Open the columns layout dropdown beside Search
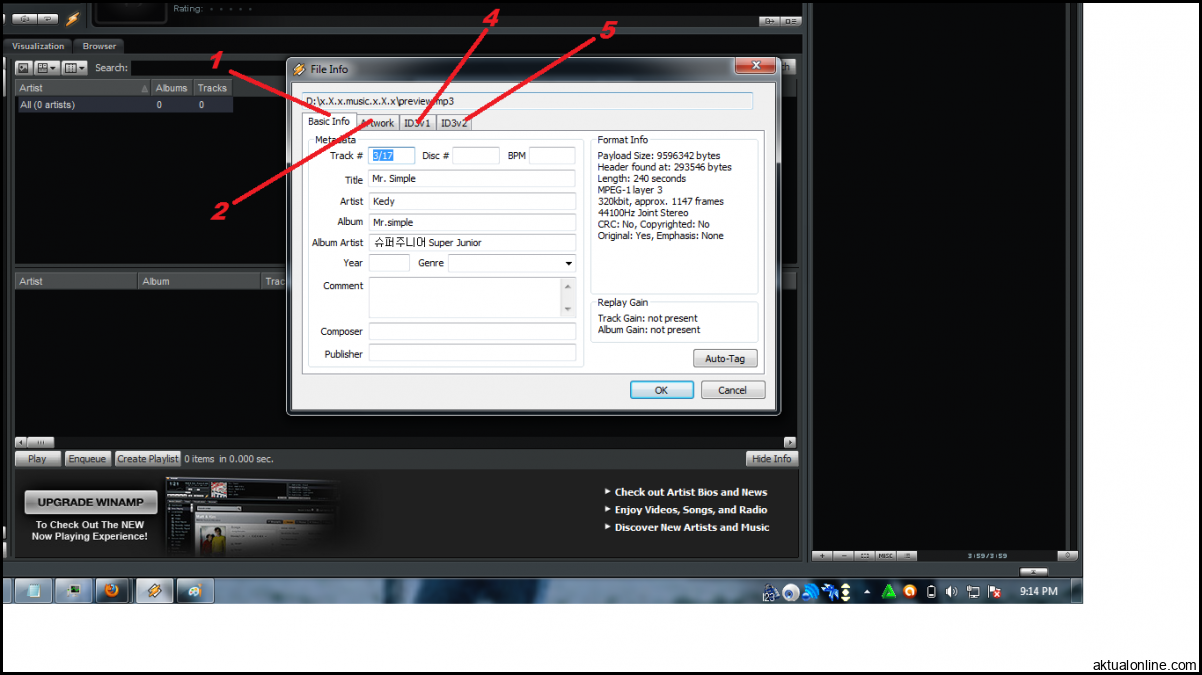The image size is (1202, 675). click(75, 68)
